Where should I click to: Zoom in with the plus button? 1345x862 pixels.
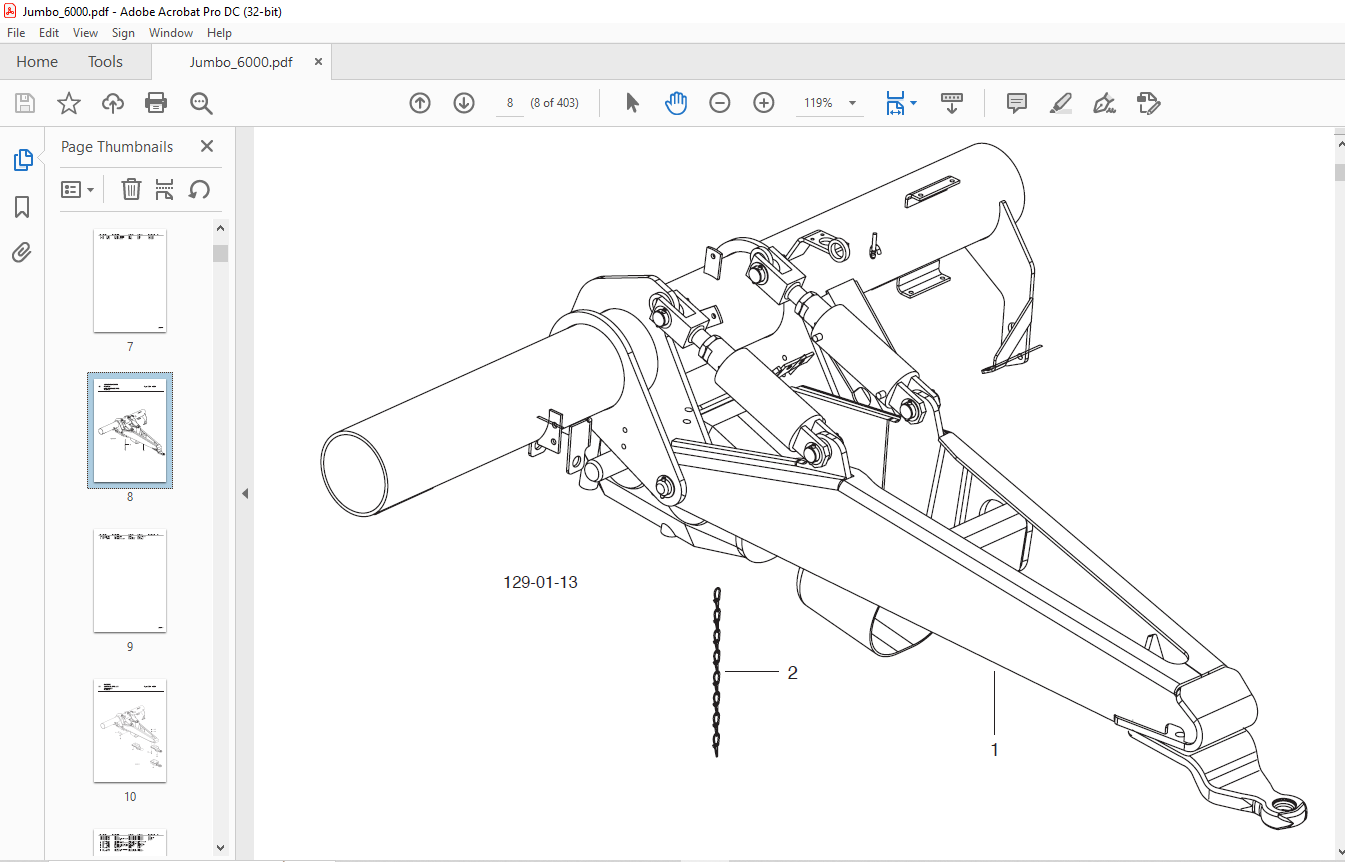click(764, 103)
